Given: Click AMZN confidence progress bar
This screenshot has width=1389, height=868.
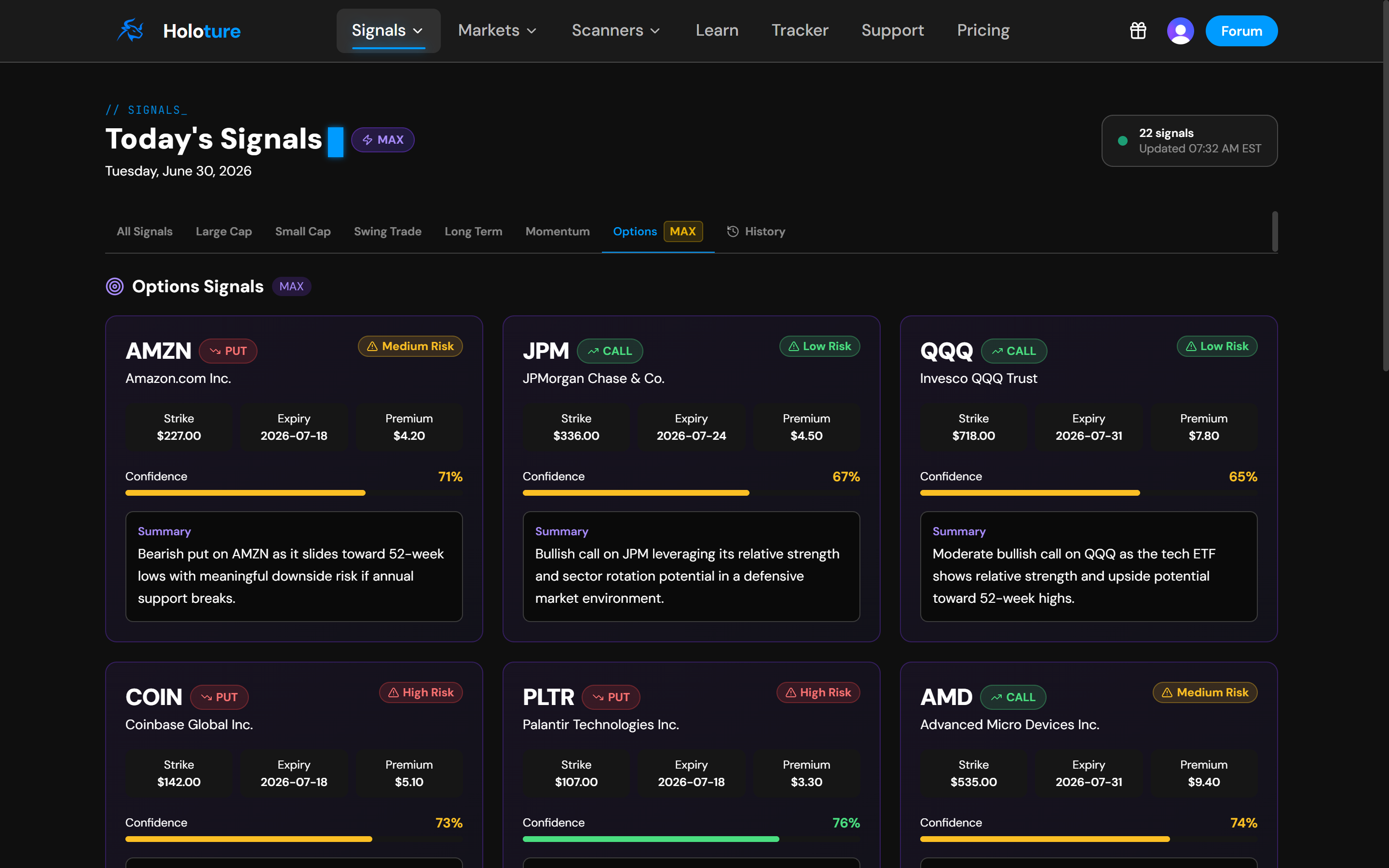Looking at the screenshot, I should coord(294,492).
